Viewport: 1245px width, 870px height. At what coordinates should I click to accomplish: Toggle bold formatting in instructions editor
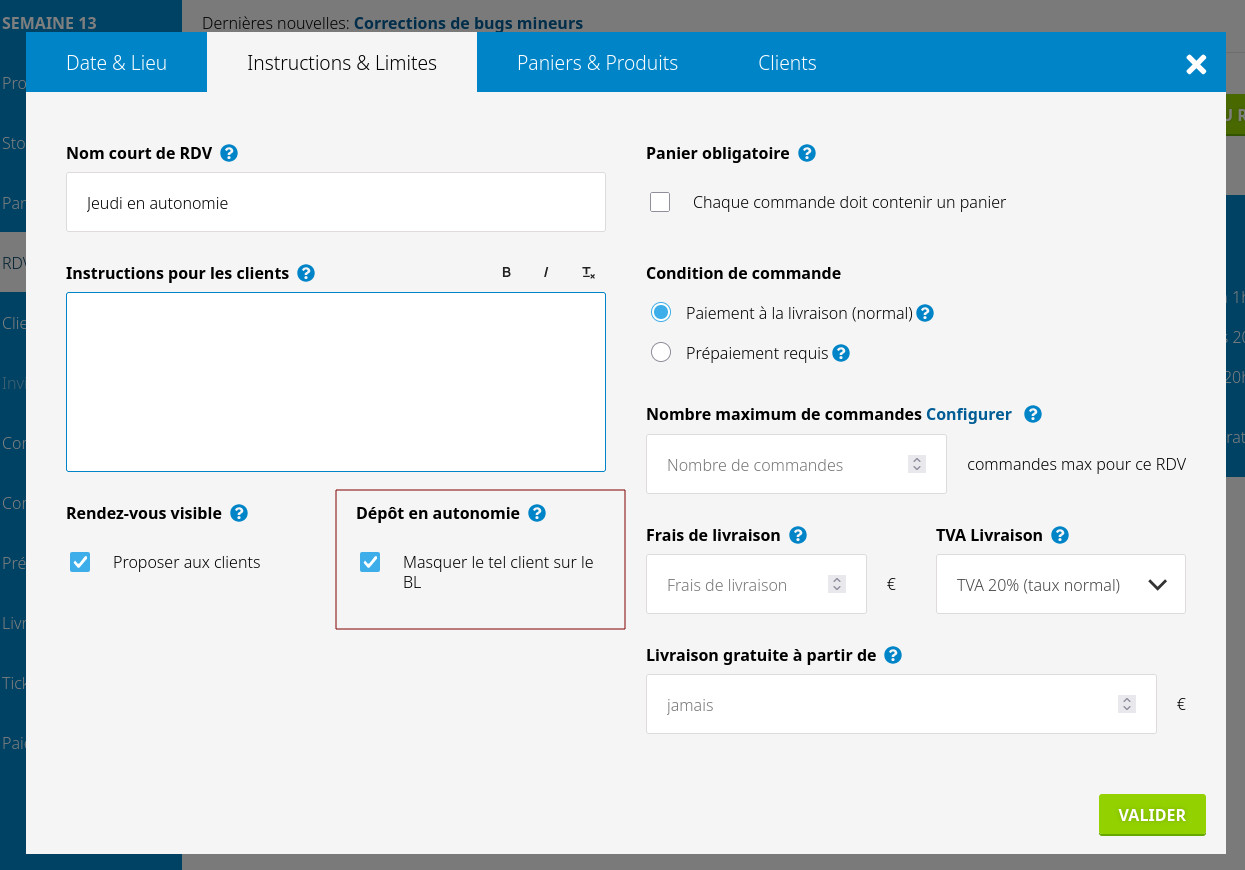506,273
